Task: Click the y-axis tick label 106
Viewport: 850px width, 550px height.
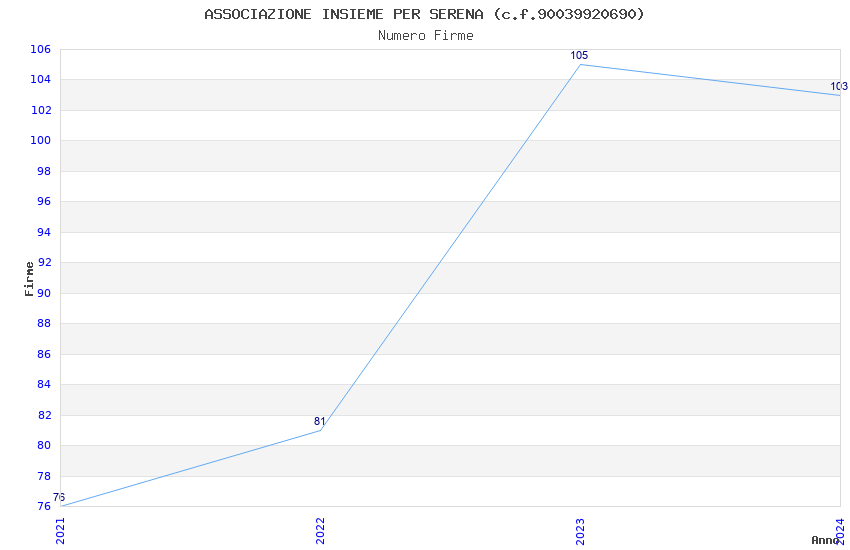Action: (x=41, y=49)
